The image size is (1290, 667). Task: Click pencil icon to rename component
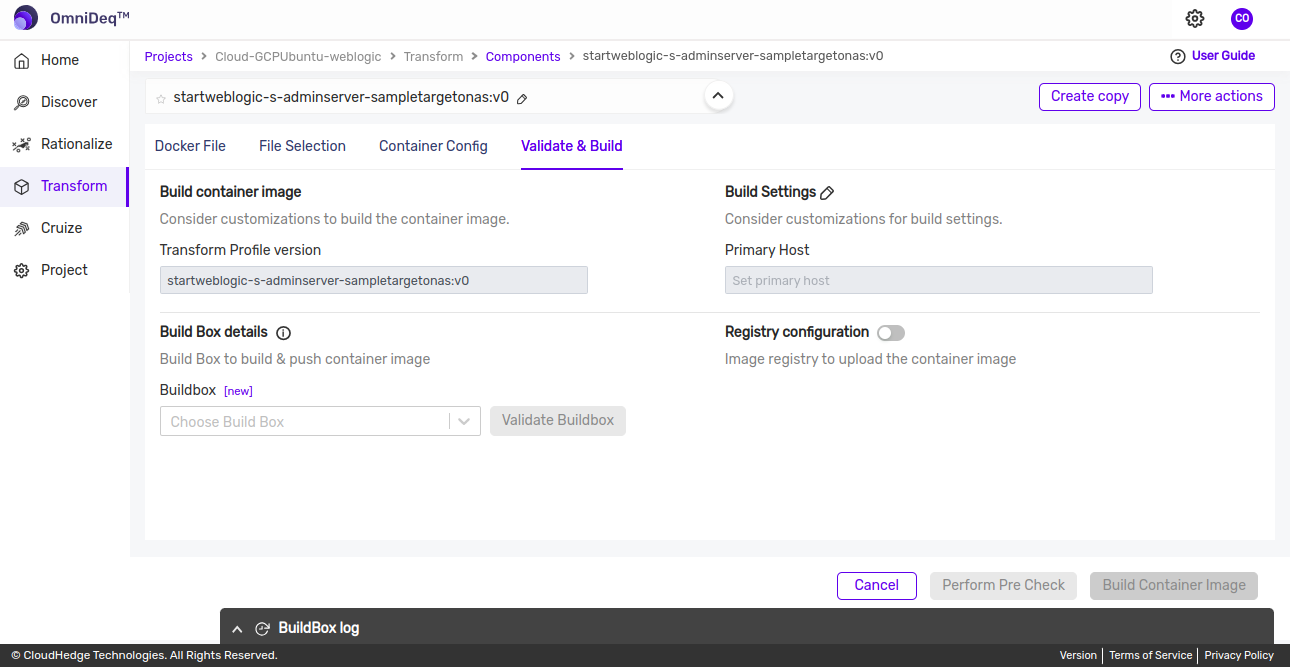point(522,98)
